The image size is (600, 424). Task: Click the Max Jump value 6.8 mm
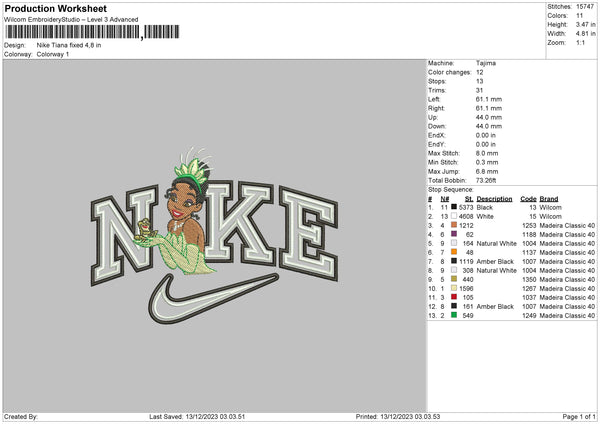[x=487, y=171]
